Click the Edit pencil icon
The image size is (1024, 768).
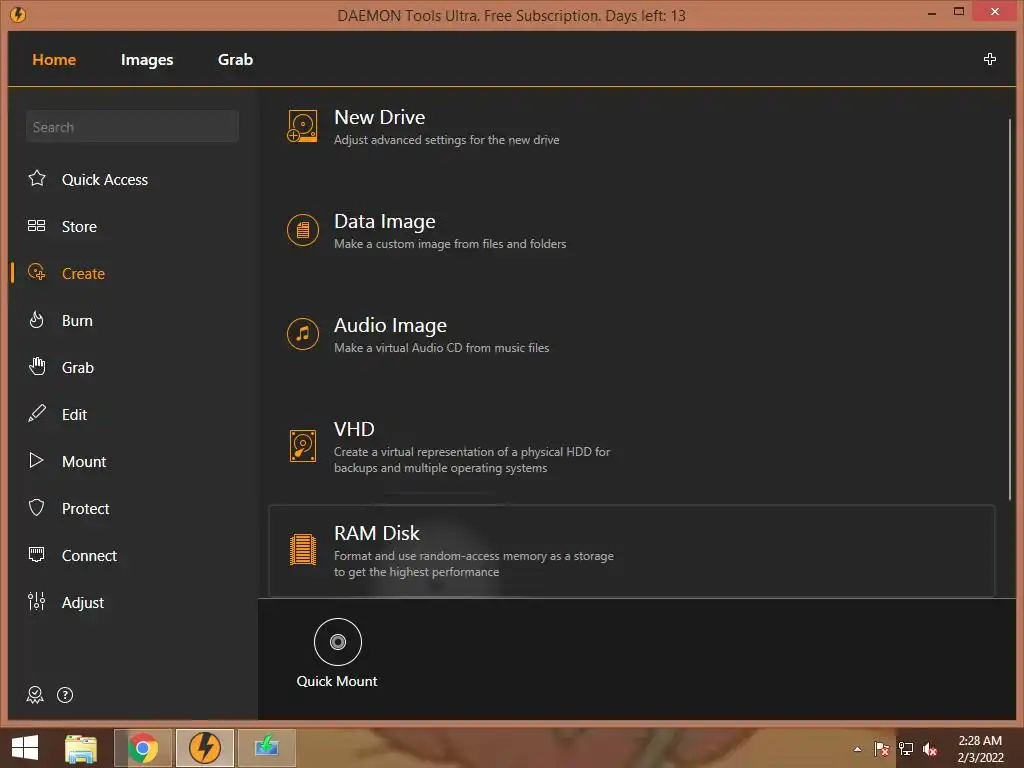[37, 413]
